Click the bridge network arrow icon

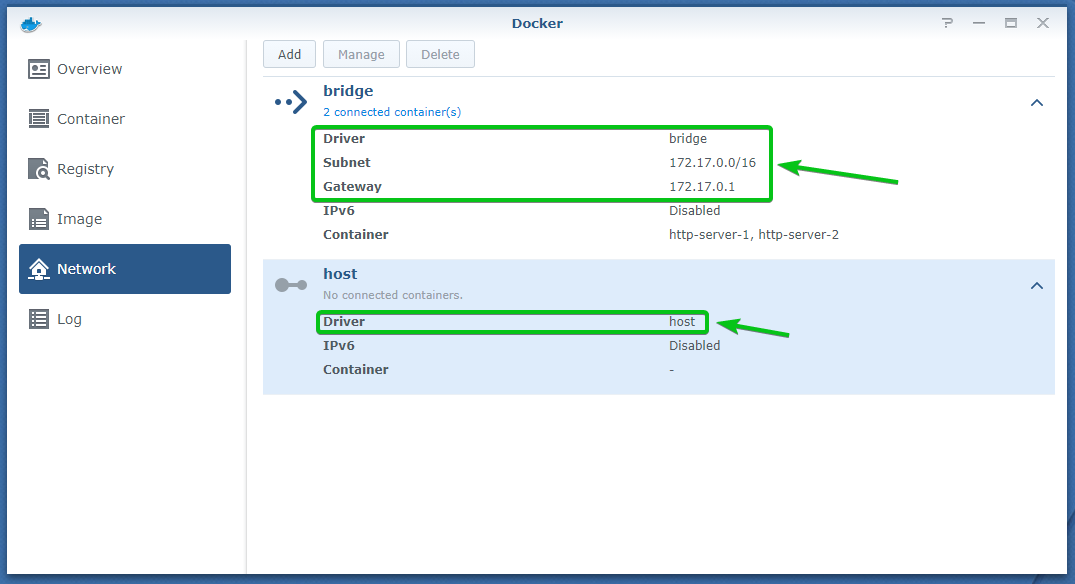tap(291, 102)
